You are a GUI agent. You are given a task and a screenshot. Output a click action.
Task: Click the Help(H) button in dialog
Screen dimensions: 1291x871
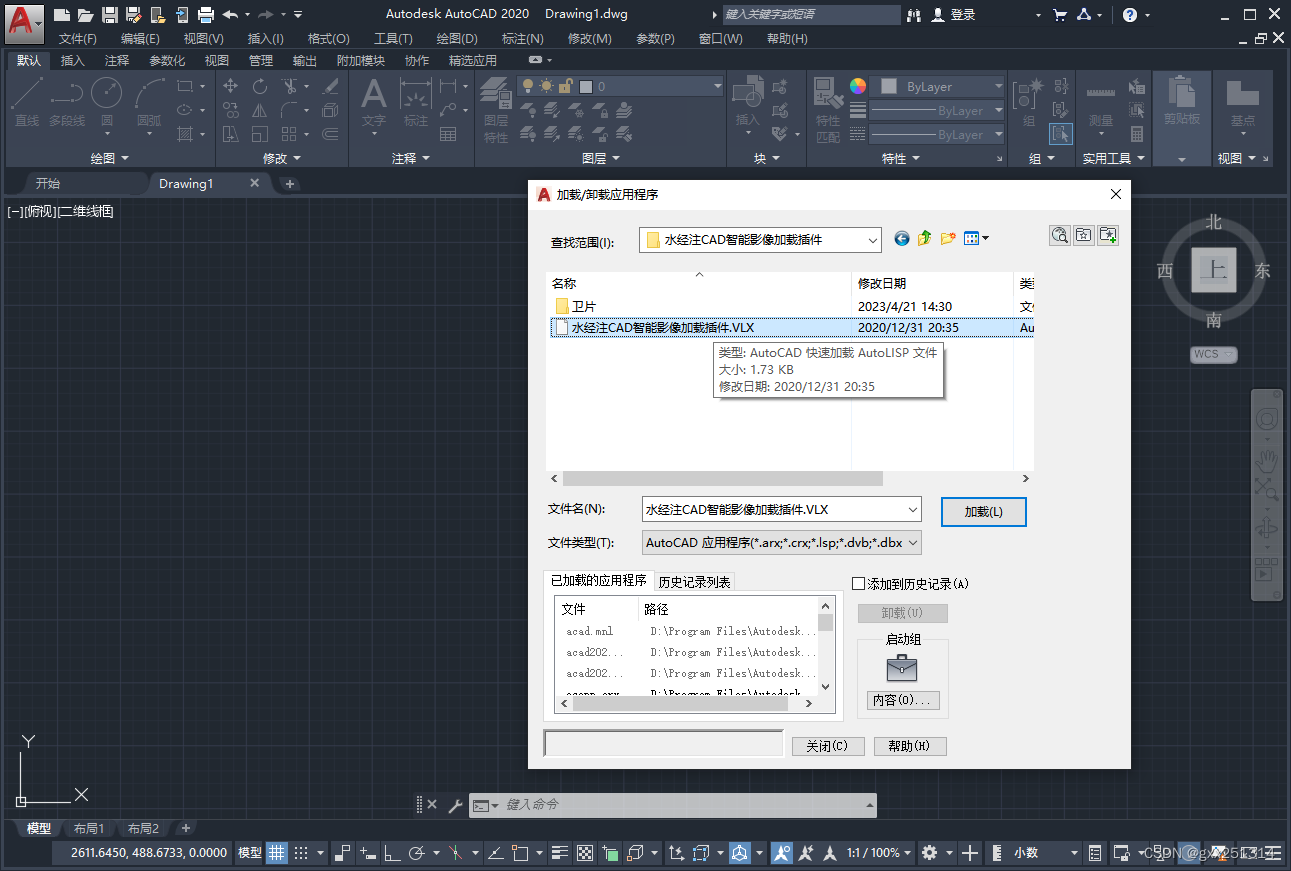[910, 746]
